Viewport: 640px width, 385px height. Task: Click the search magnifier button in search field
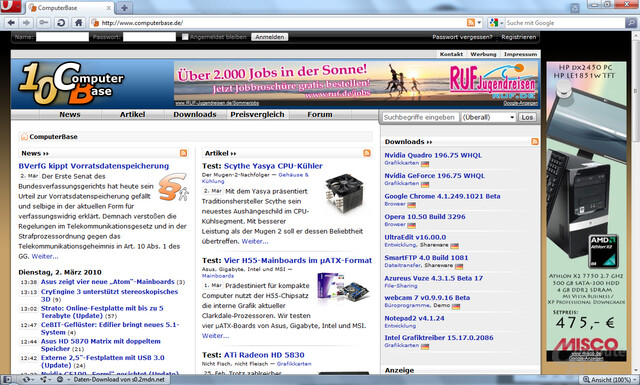[631, 23]
